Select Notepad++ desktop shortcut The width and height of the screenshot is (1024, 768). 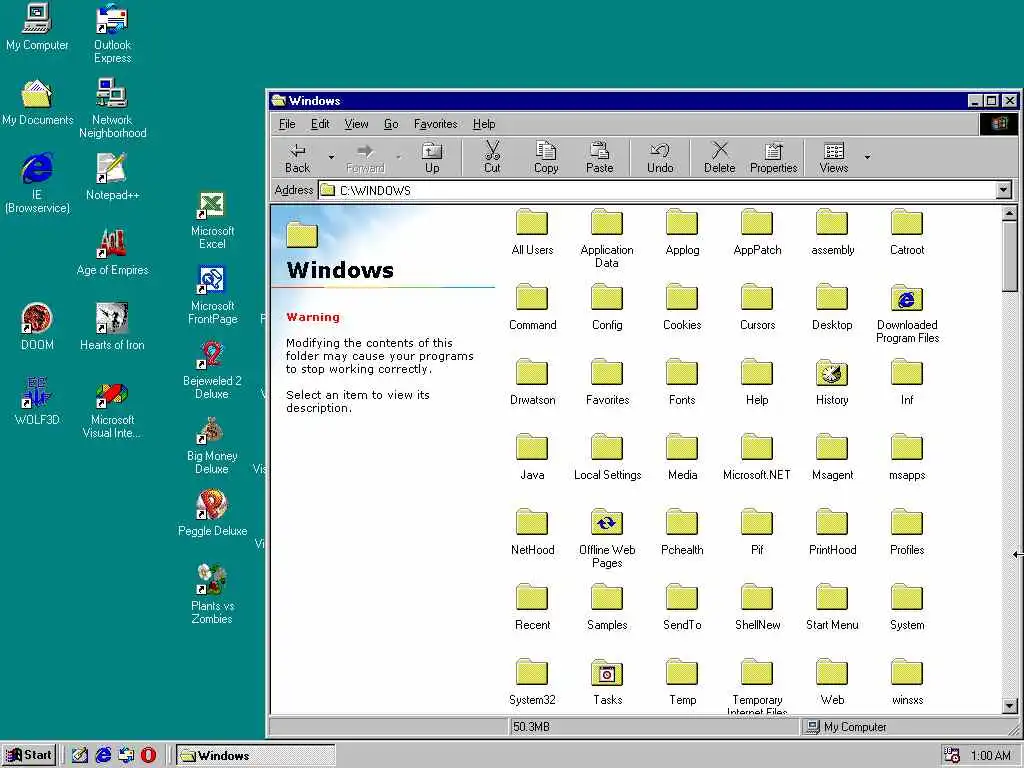point(112,177)
